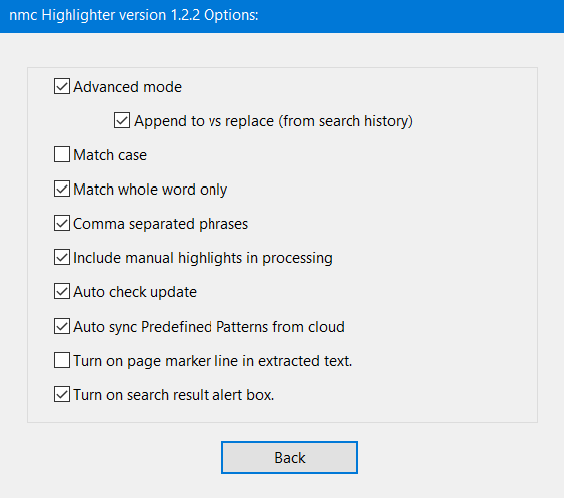Screen dimensions: 564x498
Task: Uncheck Include manual highlights in processing
Action: click(x=62, y=257)
